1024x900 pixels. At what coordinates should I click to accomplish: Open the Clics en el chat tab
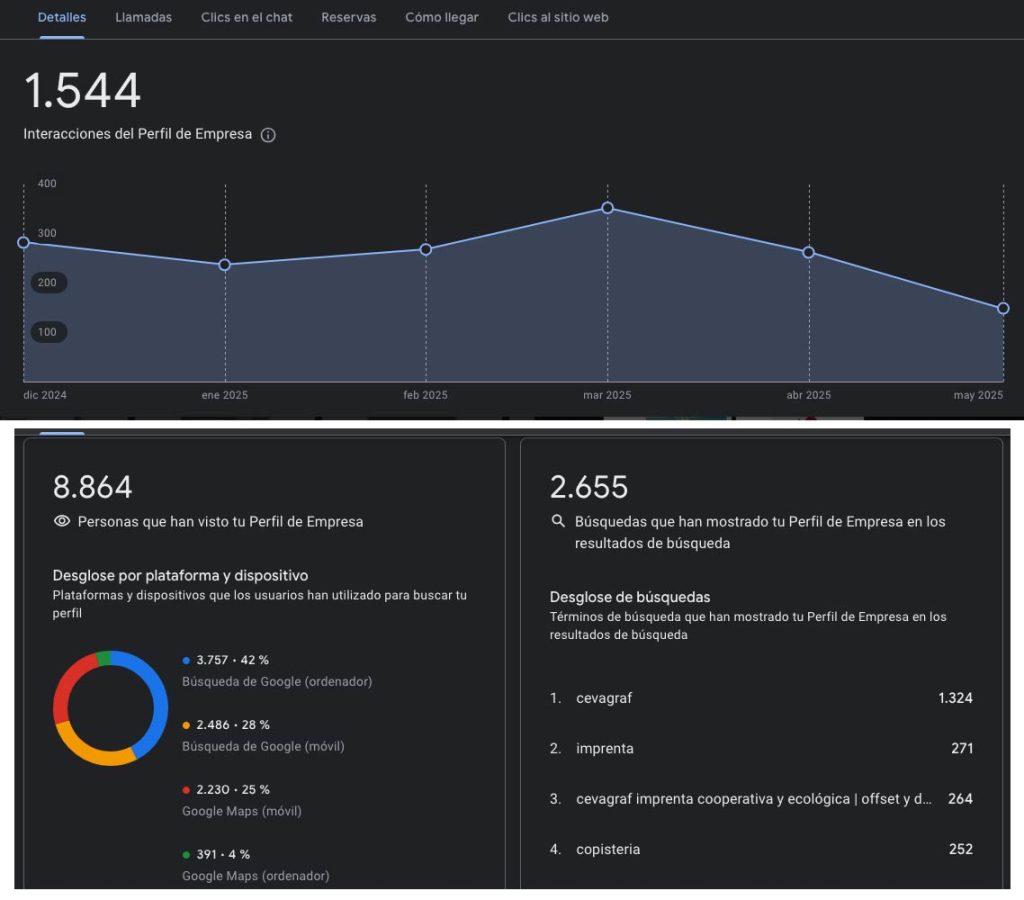(247, 17)
